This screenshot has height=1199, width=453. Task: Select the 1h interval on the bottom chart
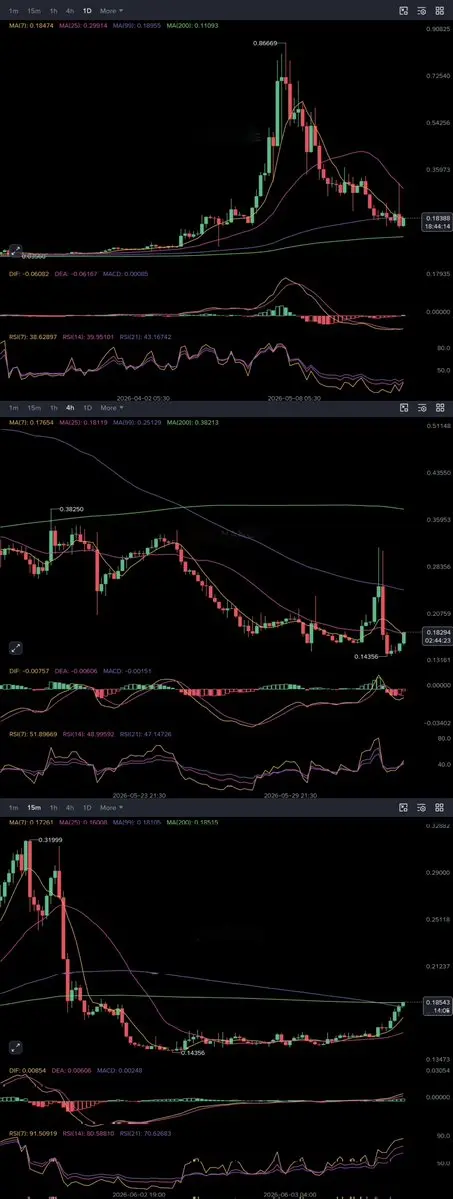(54, 808)
